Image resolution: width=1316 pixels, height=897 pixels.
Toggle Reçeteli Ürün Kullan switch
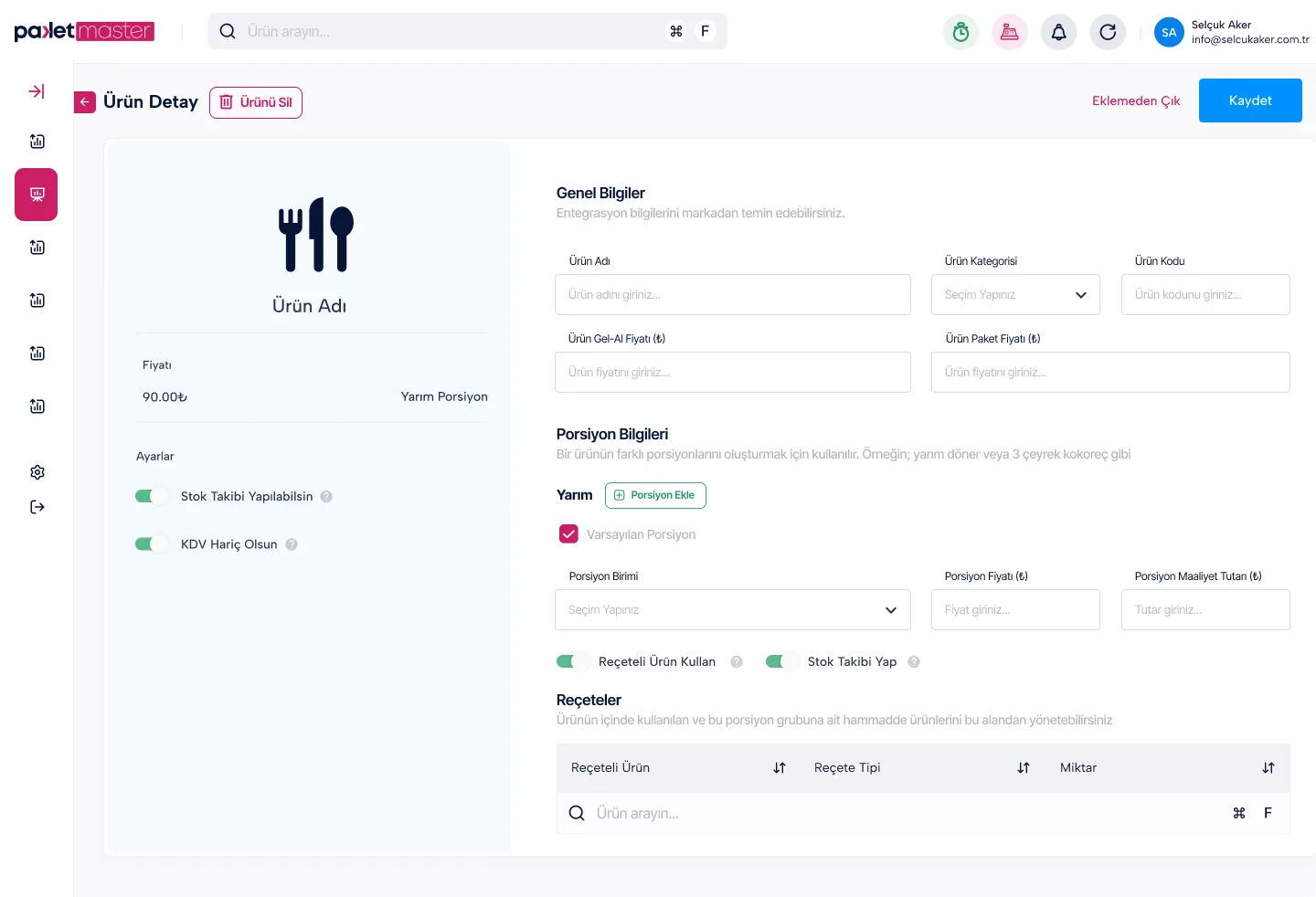(x=573, y=661)
